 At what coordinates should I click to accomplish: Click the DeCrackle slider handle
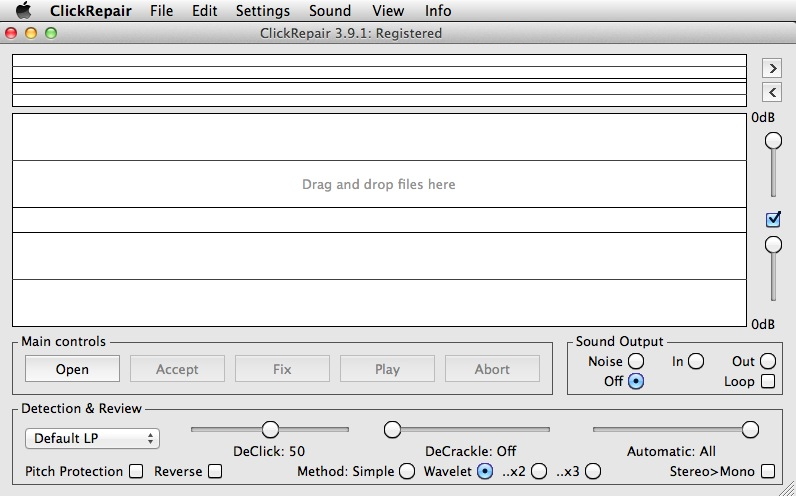[x=393, y=429]
